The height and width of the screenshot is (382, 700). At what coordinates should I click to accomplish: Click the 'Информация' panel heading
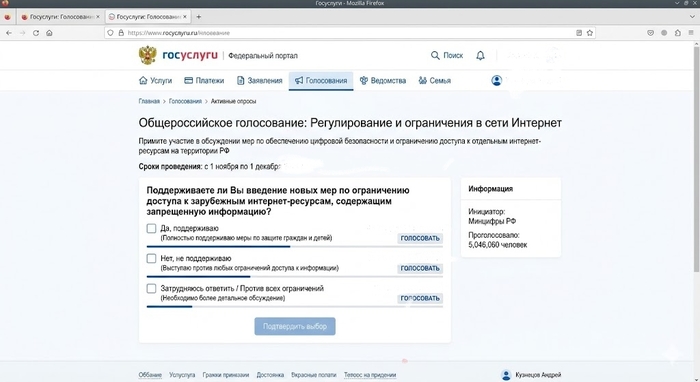coord(491,189)
